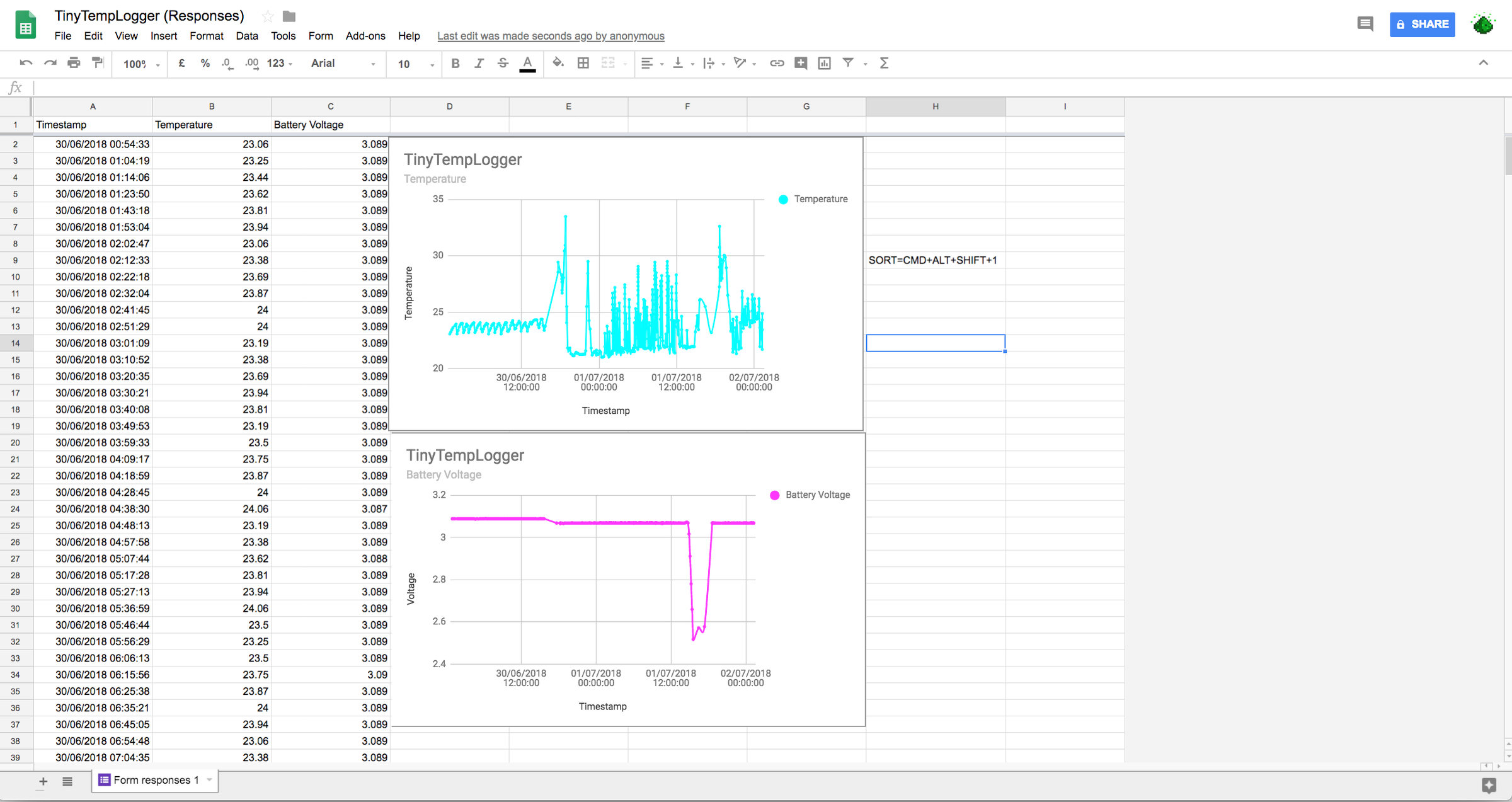Open the Format menu
This screenshot has width=1512, height=802.
click(x=207, y=36)
